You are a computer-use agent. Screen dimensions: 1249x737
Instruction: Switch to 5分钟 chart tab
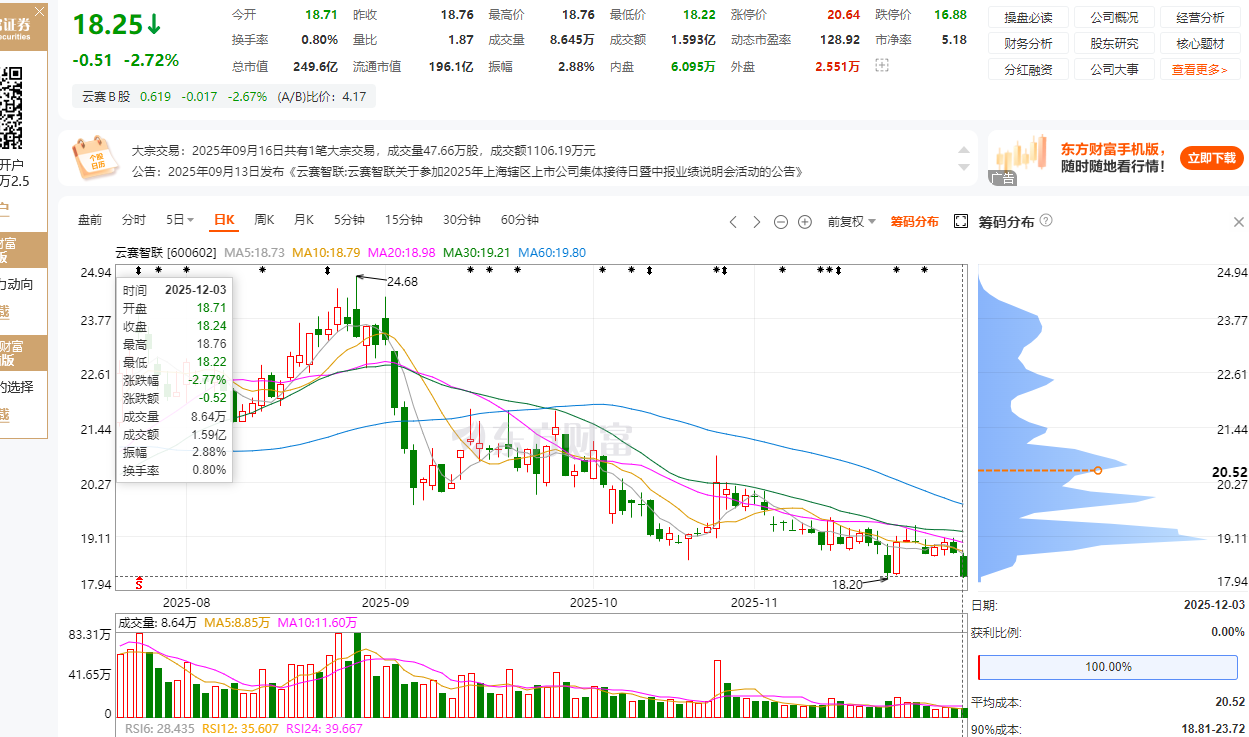(349, 220)
